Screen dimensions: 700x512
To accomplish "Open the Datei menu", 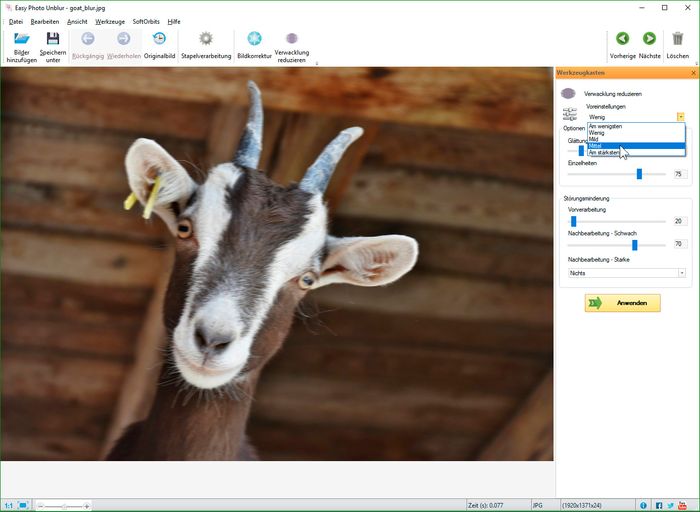I will click(15, 21).
